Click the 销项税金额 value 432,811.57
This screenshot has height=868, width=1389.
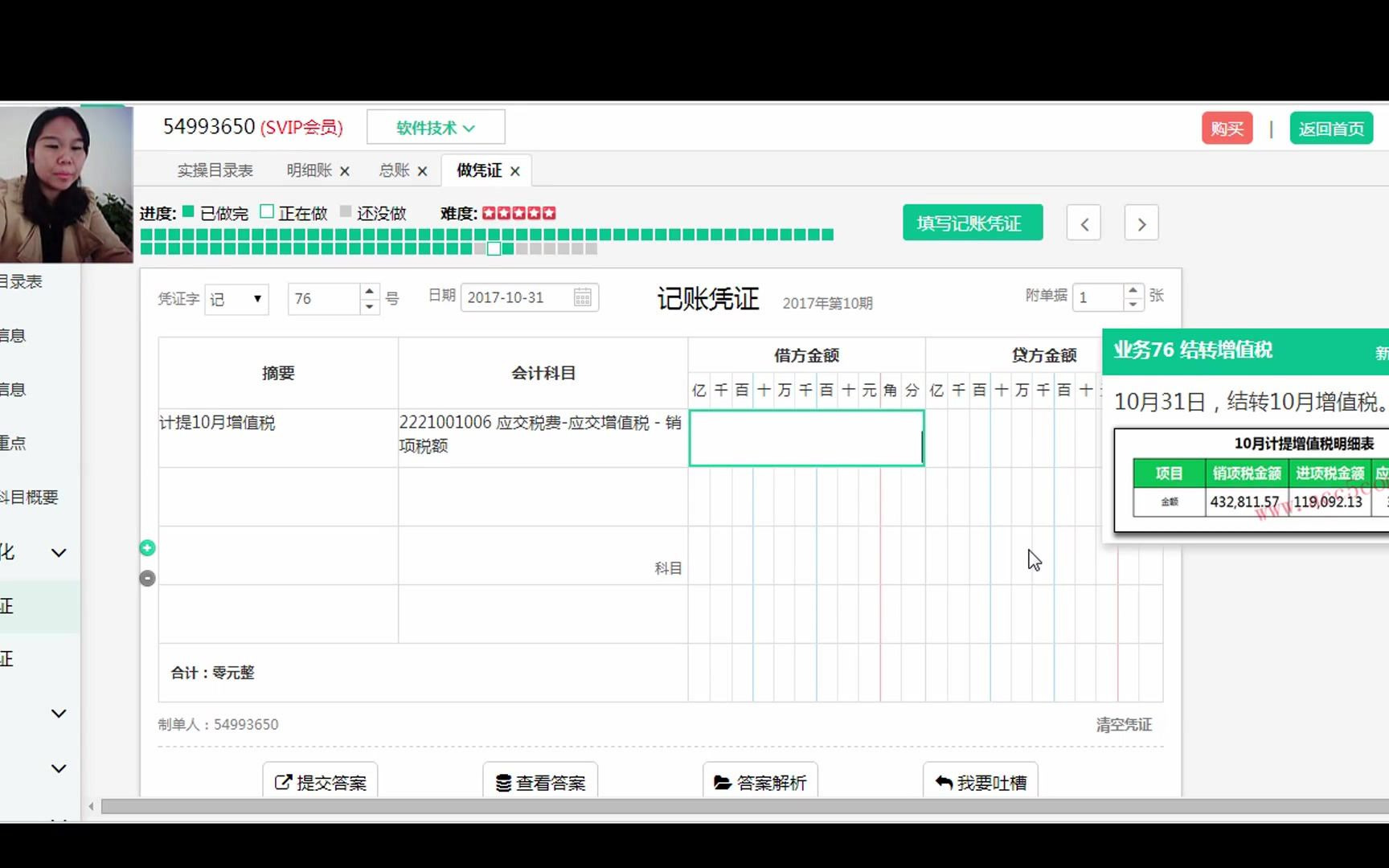coord(1244,502)
